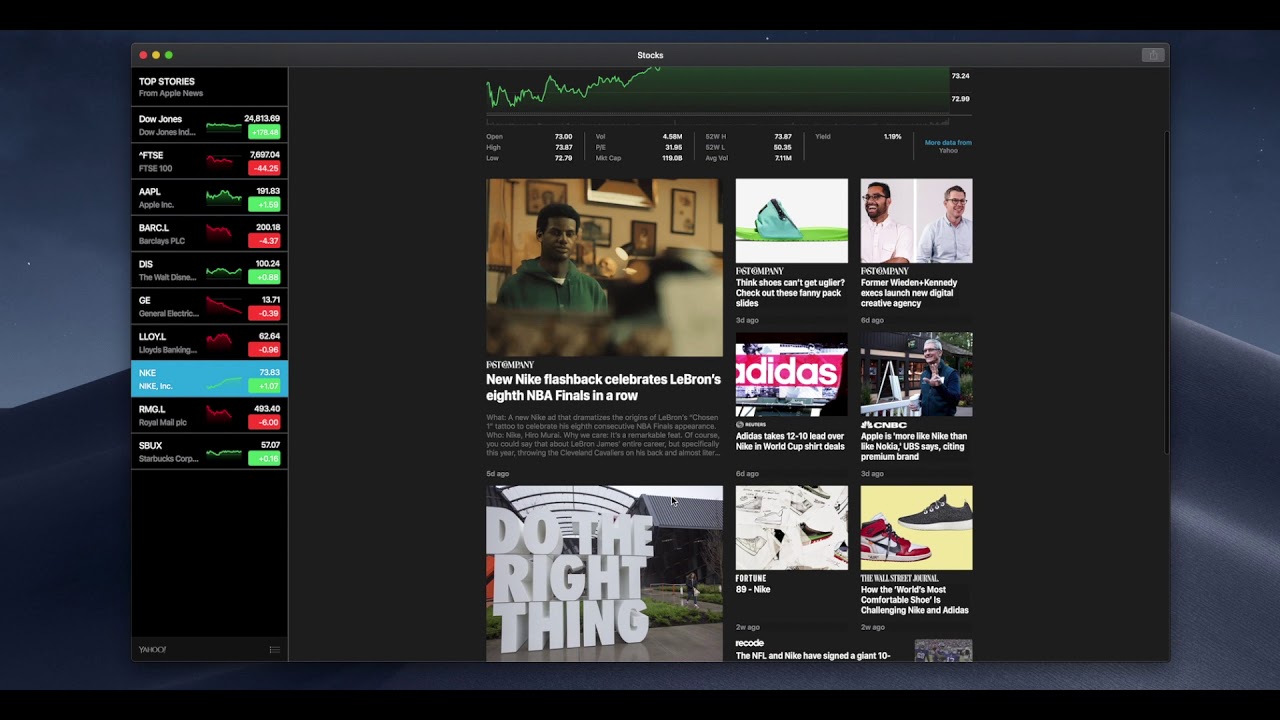Toggle the GE -0.39 change badge
The height and width of the screenshot is (720, 1280).
coord(264,313)
